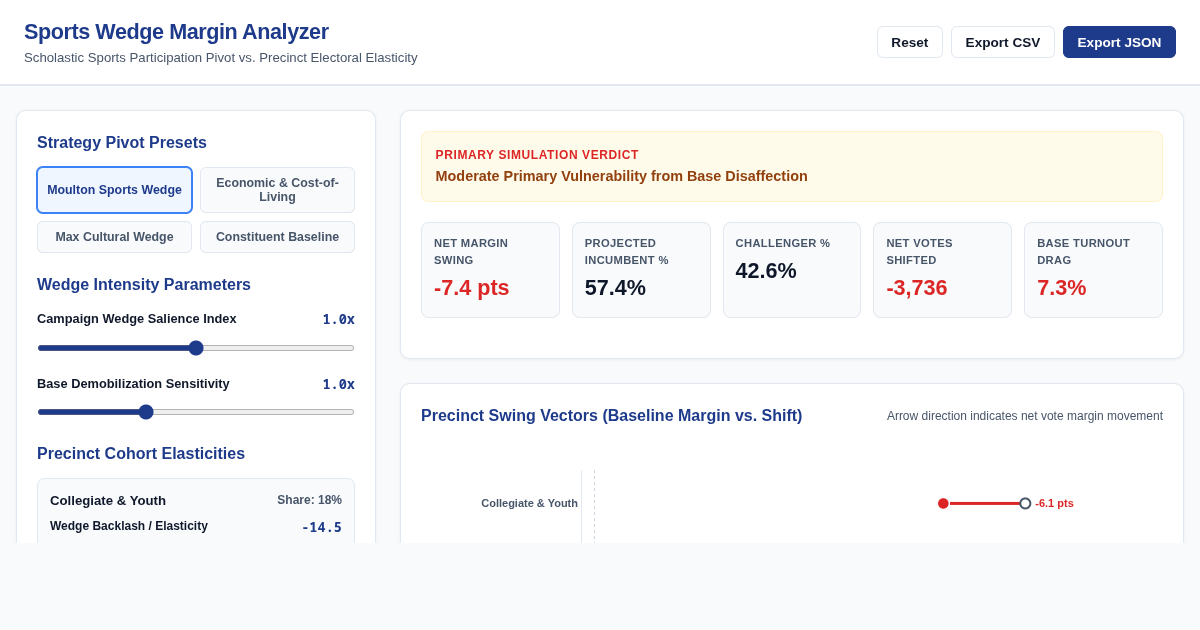Click the Collegiate & Youth chart axis label
The width and height of the screenshot is (1200, 630).
coord(529,503)
